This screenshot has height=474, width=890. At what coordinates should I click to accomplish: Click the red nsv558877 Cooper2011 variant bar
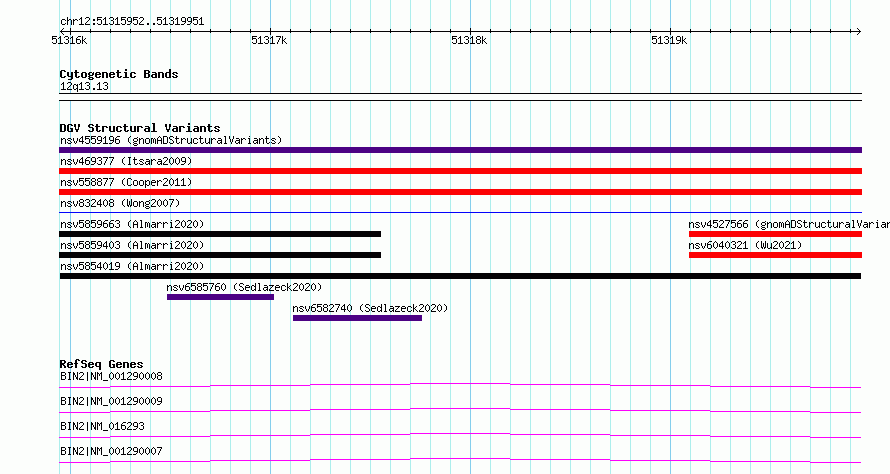(460, 192)
